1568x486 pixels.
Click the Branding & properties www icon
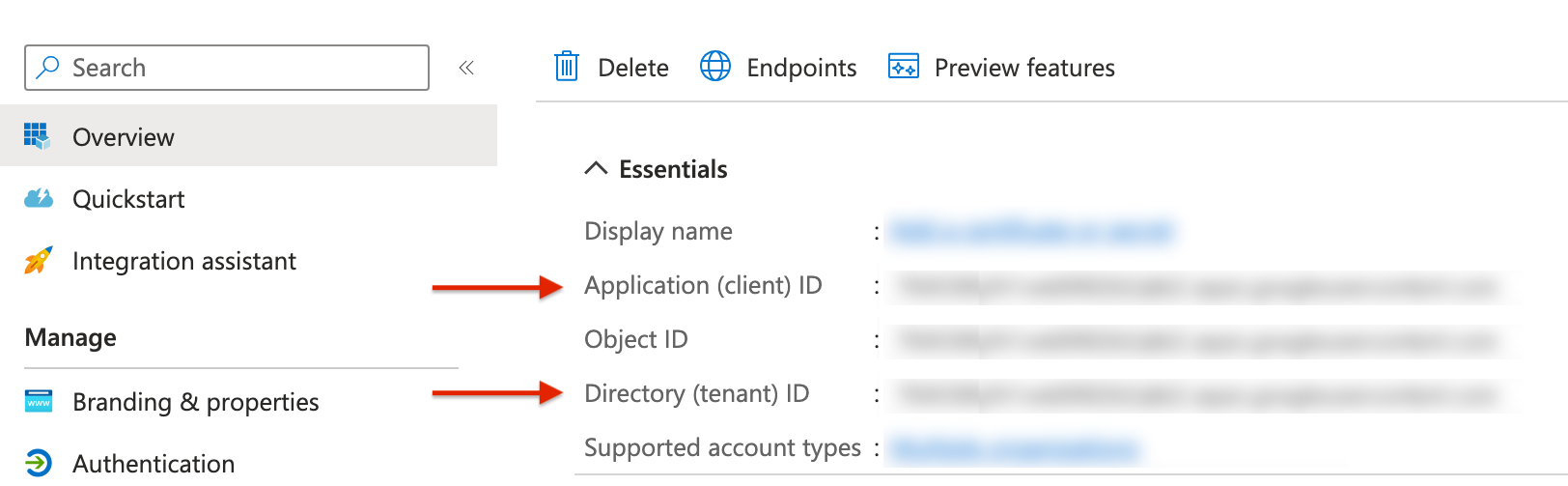(39, 402)
